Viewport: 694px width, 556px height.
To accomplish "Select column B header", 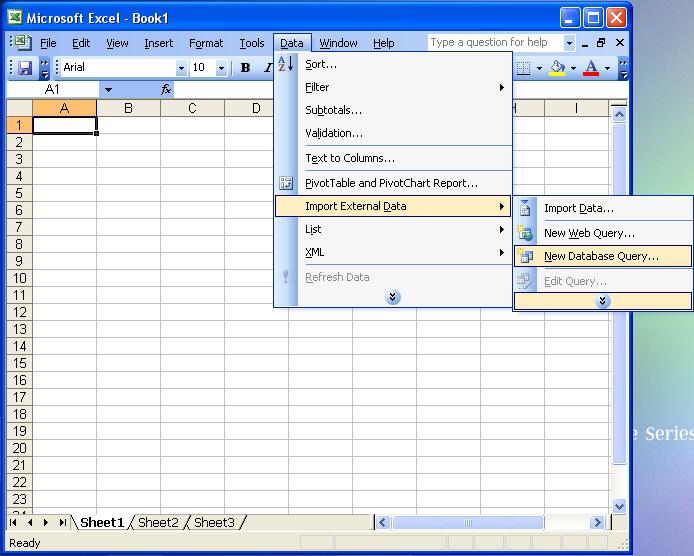I will (x=128, y=108).
